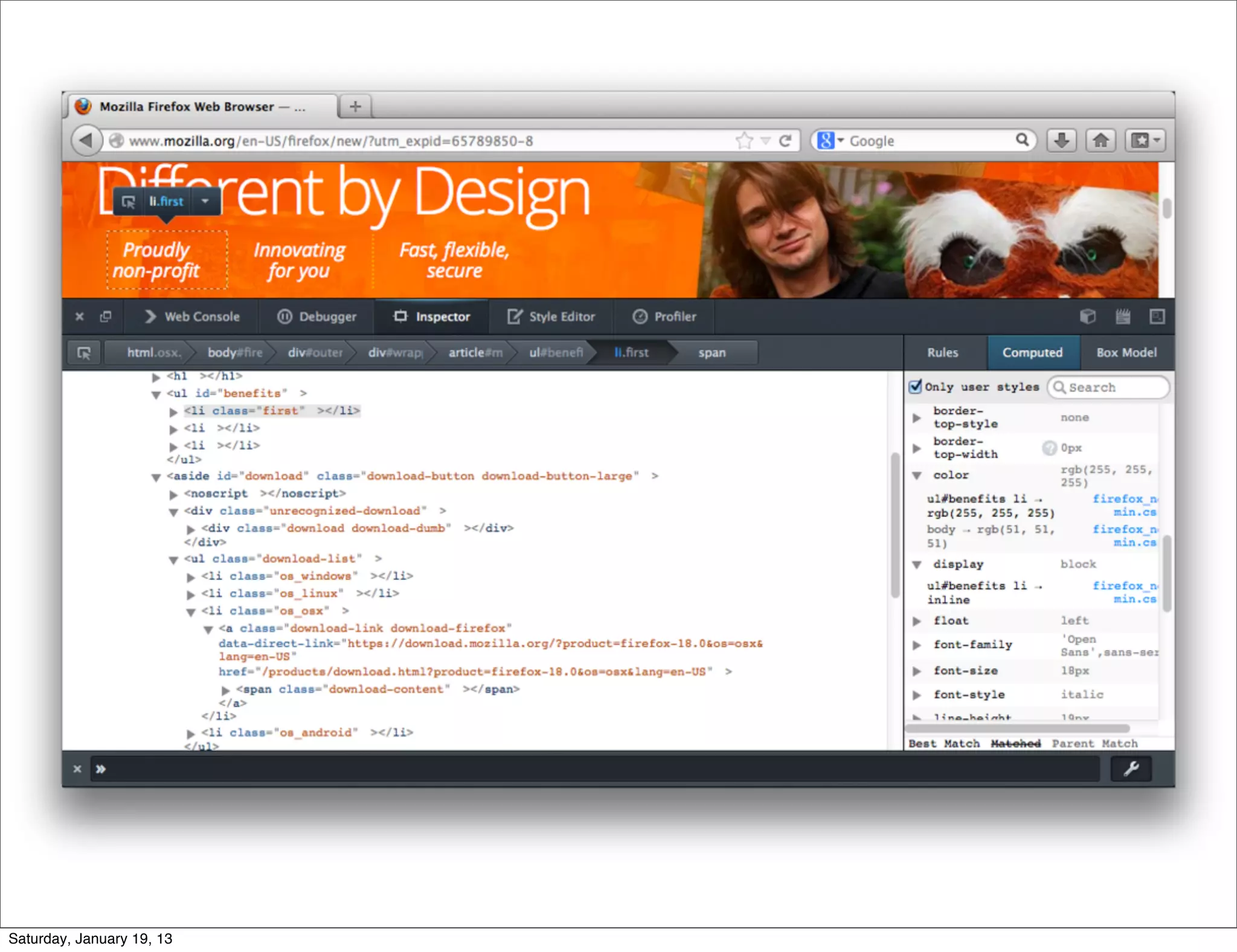Switch to the Style Editor tab
Screen dimensions: 1237x952
(551, 317)
